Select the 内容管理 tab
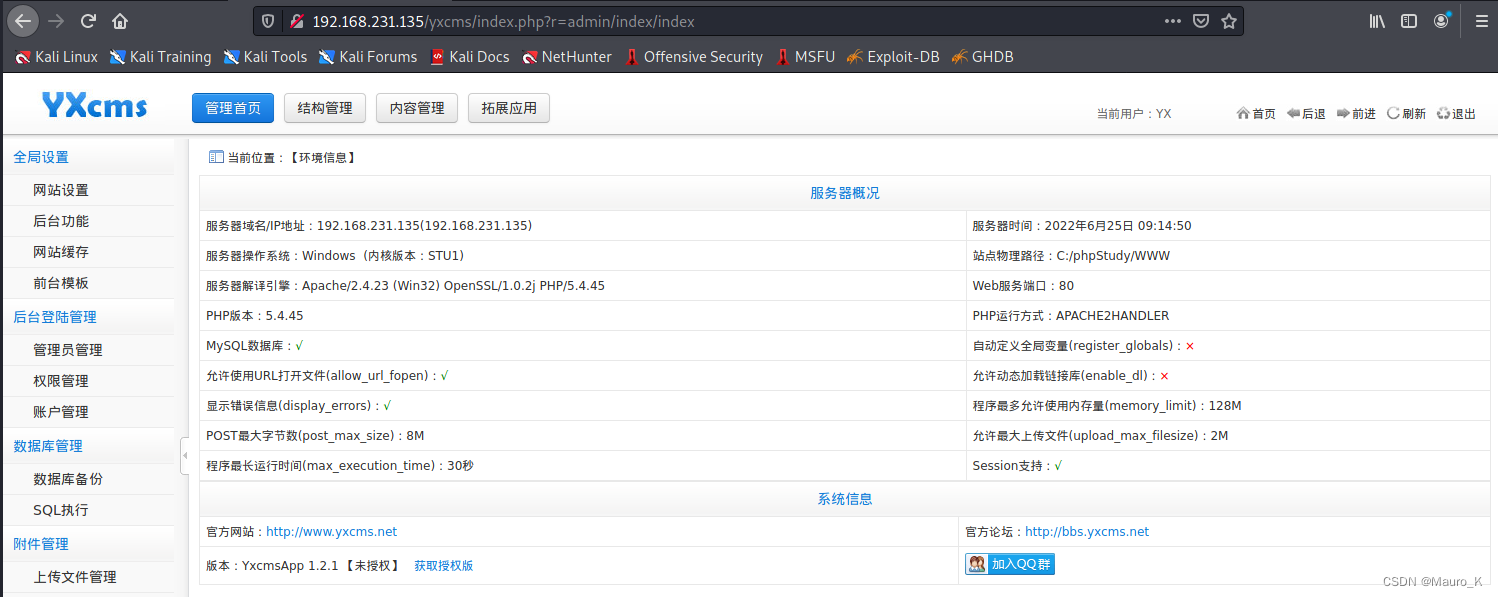This screenshot has height=597, width=1498. click(x=417, y=108)
